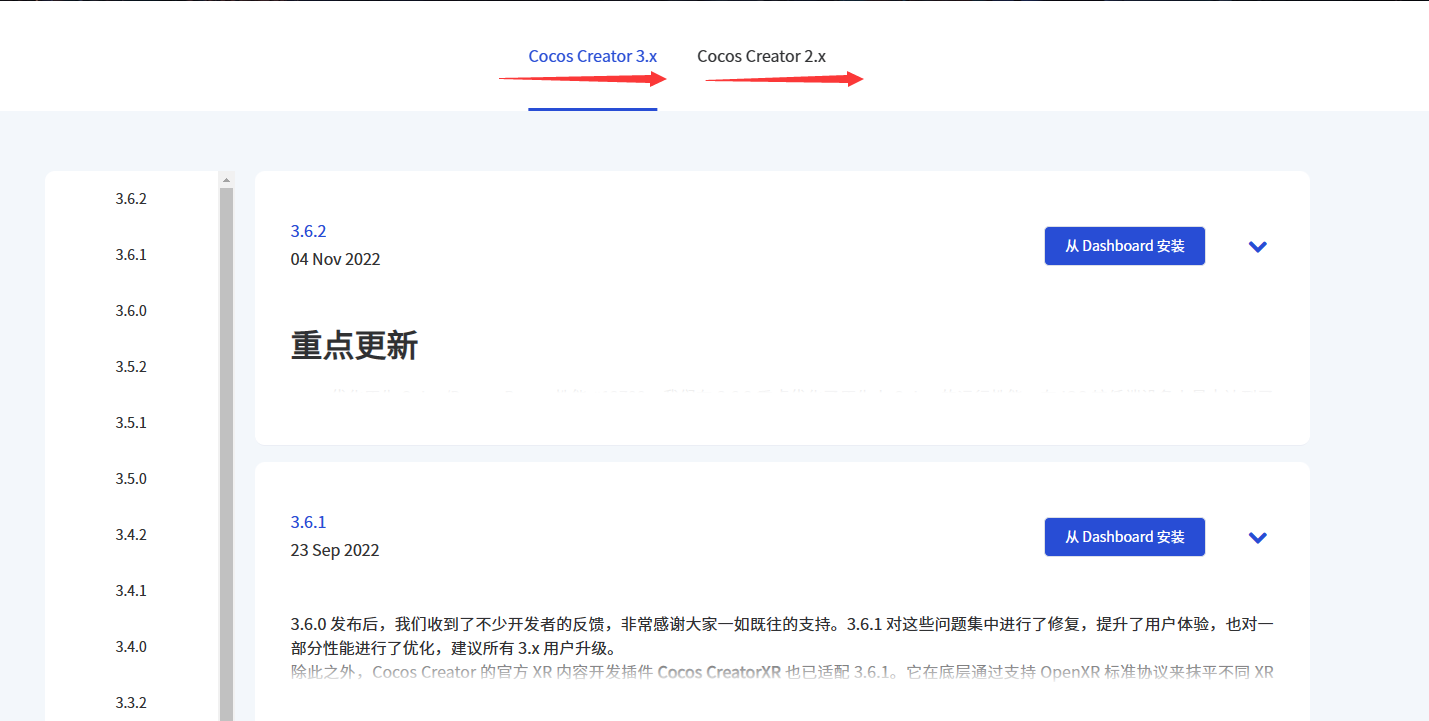Select version 3.4.1 in the sidebar
The image size is (1429, 721).
coord(131,590)
